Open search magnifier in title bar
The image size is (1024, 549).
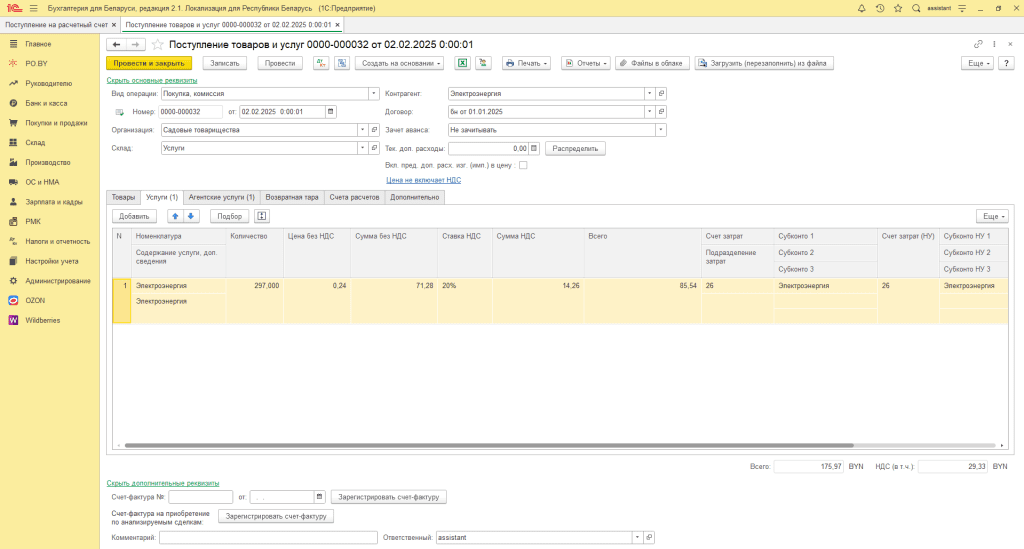click(x=916, y=8)
